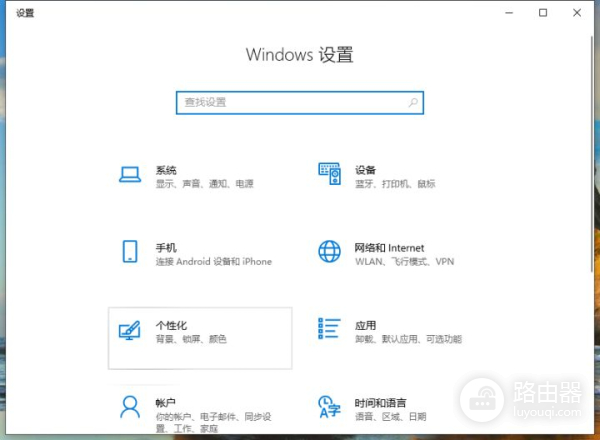The image size is (600, 440).
Task: Select the 系统 category title
Action: coord(166,170)
